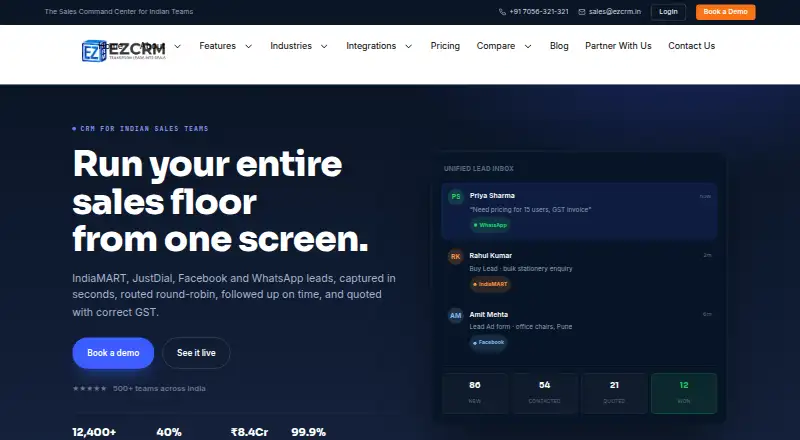The width and height of the screenshot is (800, 440).
Task: Click the blue Book a demo hero button
Action: (x=113, y=353)
